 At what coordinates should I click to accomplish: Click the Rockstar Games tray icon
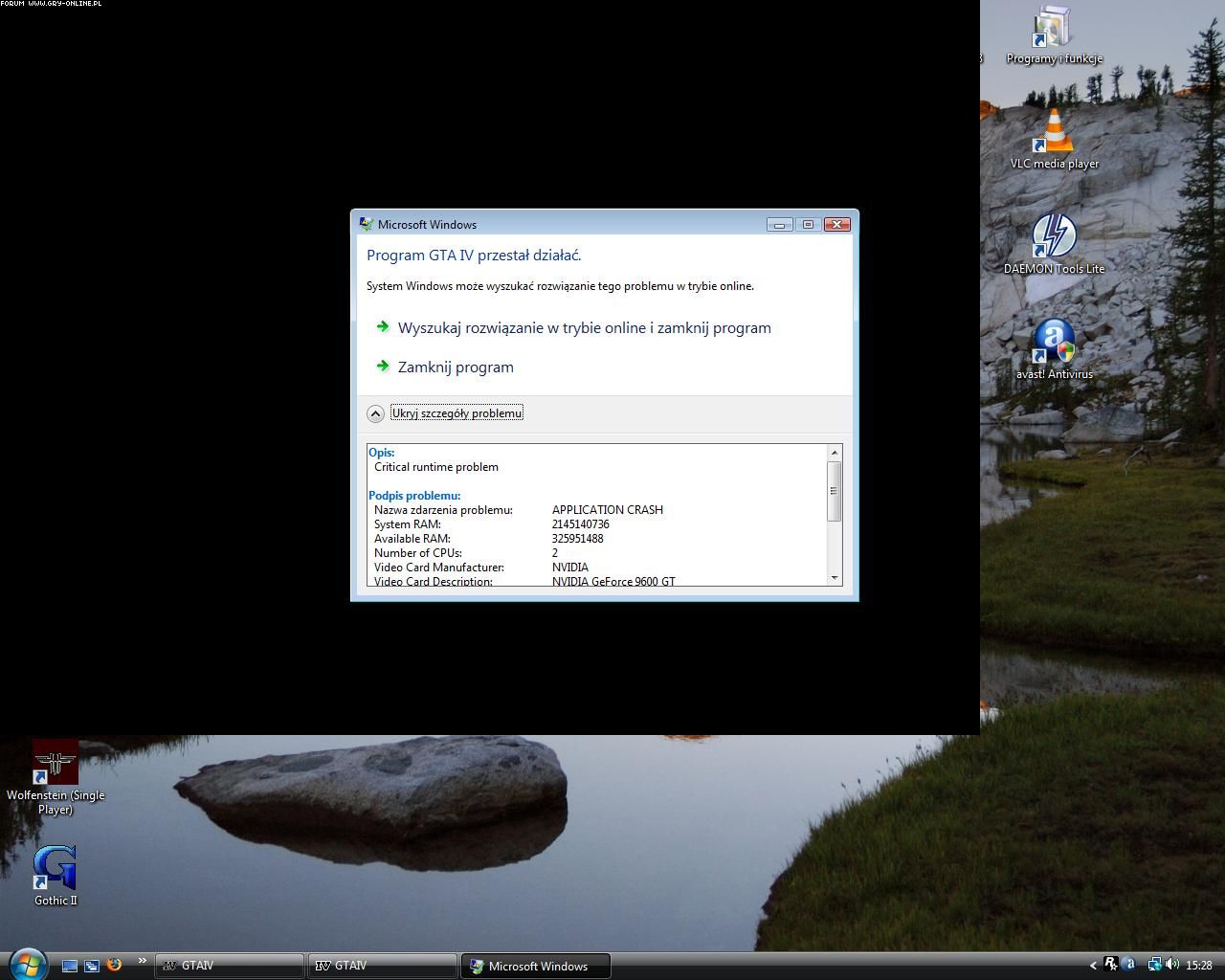click(x=1110, y=965)
